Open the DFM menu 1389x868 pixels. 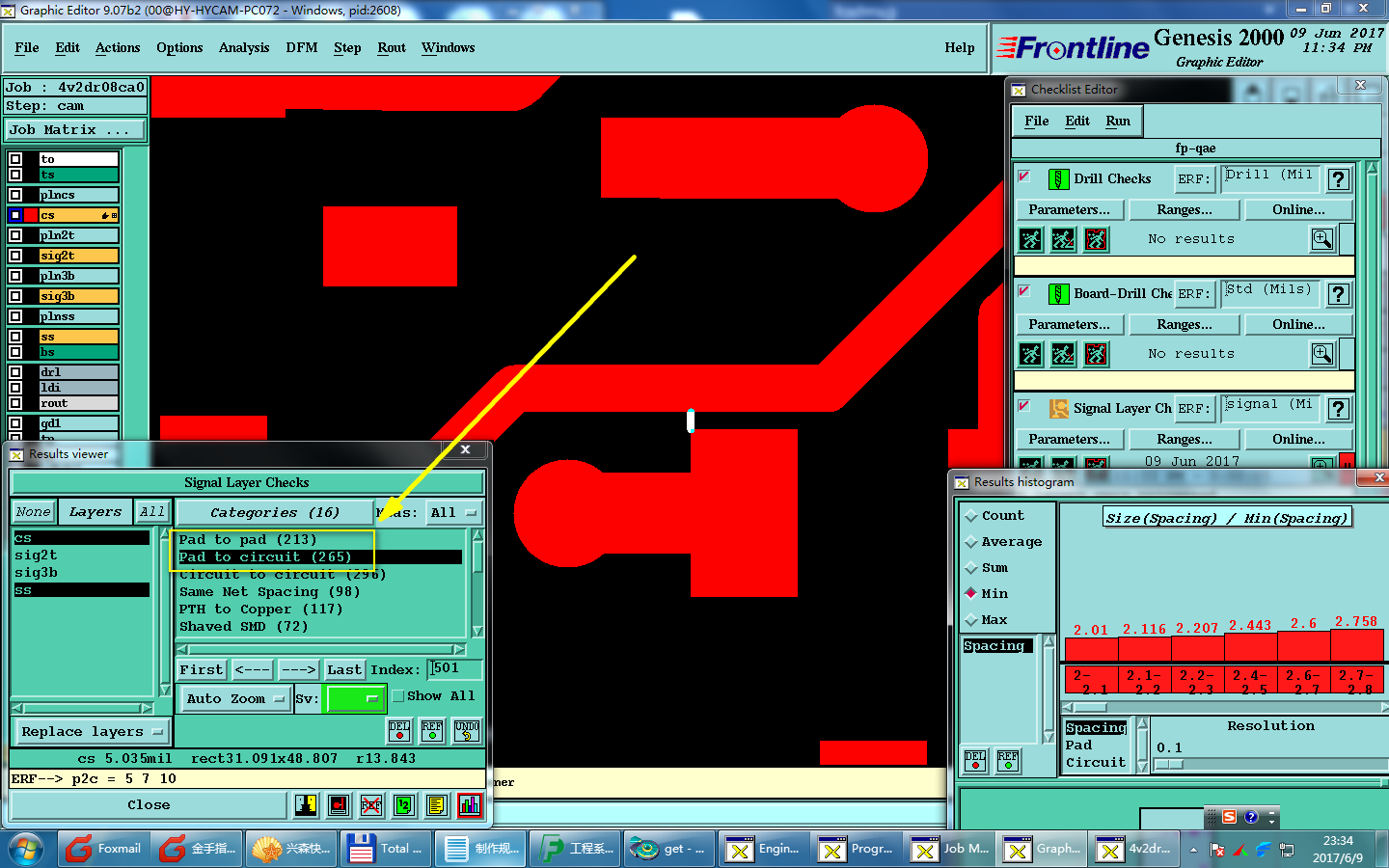[302, 48]
